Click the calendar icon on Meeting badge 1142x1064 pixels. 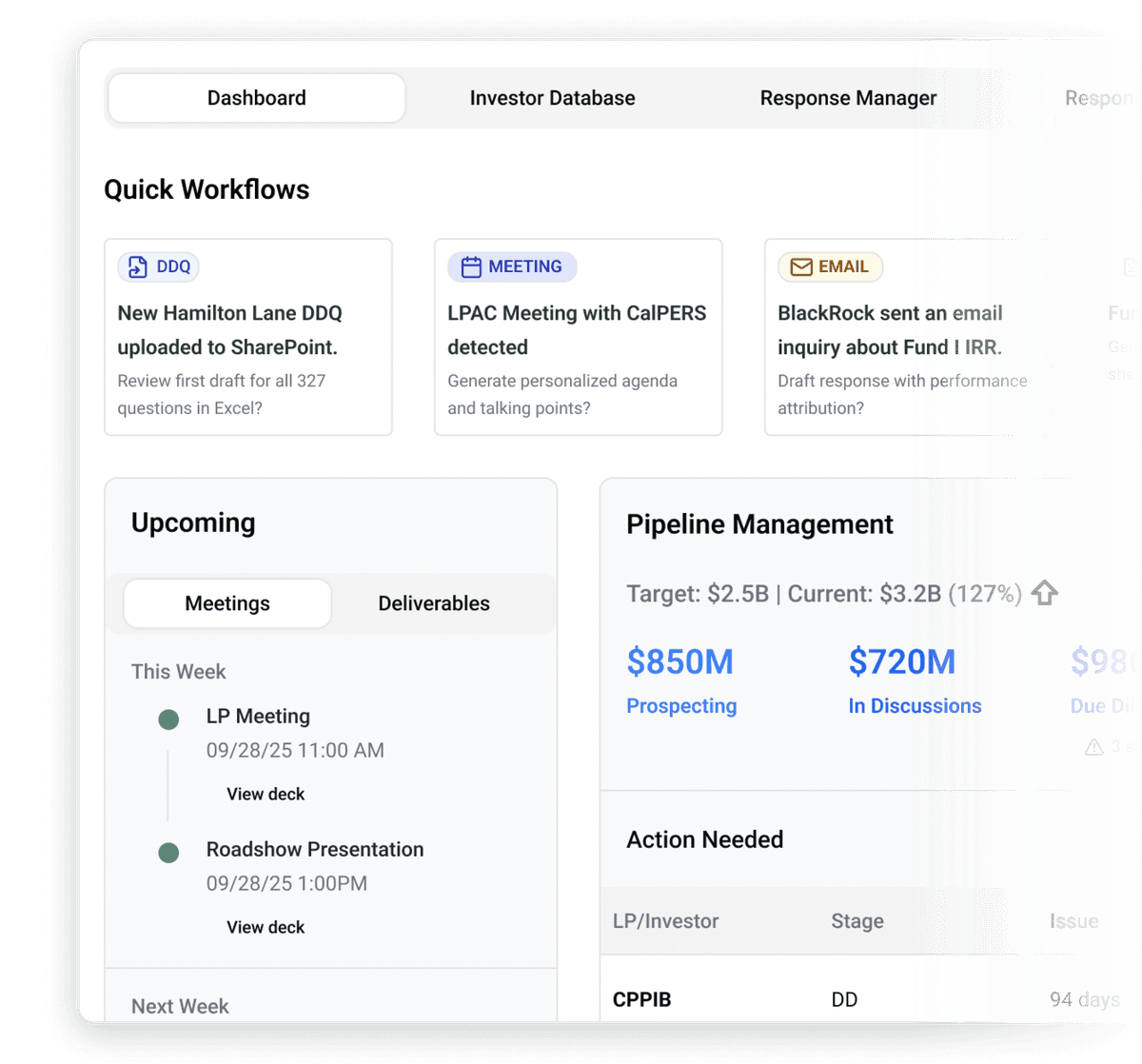click(x=471, y=267)
